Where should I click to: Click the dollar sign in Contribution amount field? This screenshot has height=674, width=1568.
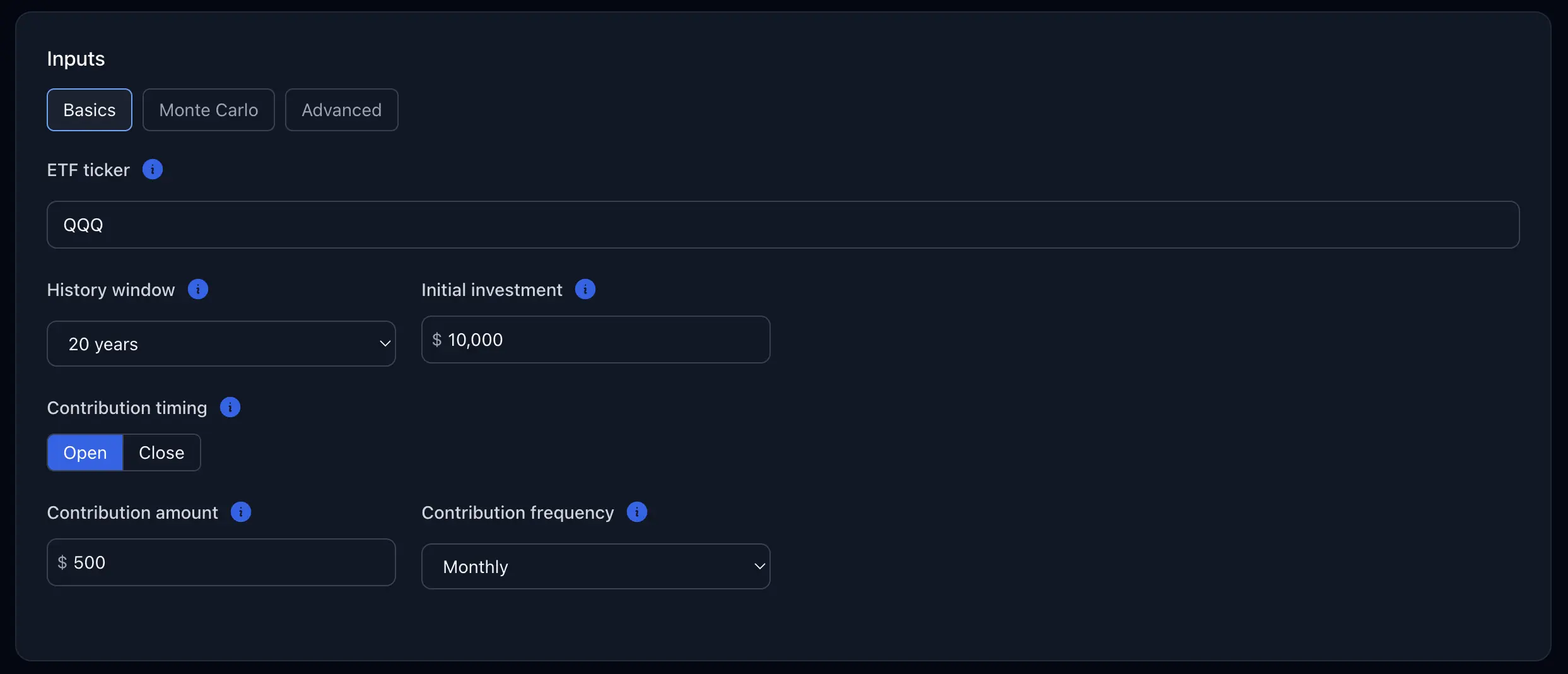[62, 562]
